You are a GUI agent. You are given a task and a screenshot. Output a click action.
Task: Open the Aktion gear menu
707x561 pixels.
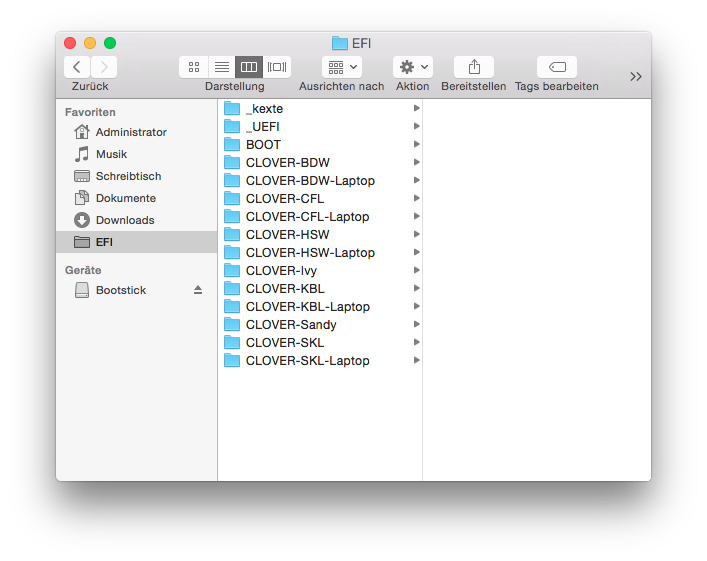pyautogui.click(x=413, y=67)
